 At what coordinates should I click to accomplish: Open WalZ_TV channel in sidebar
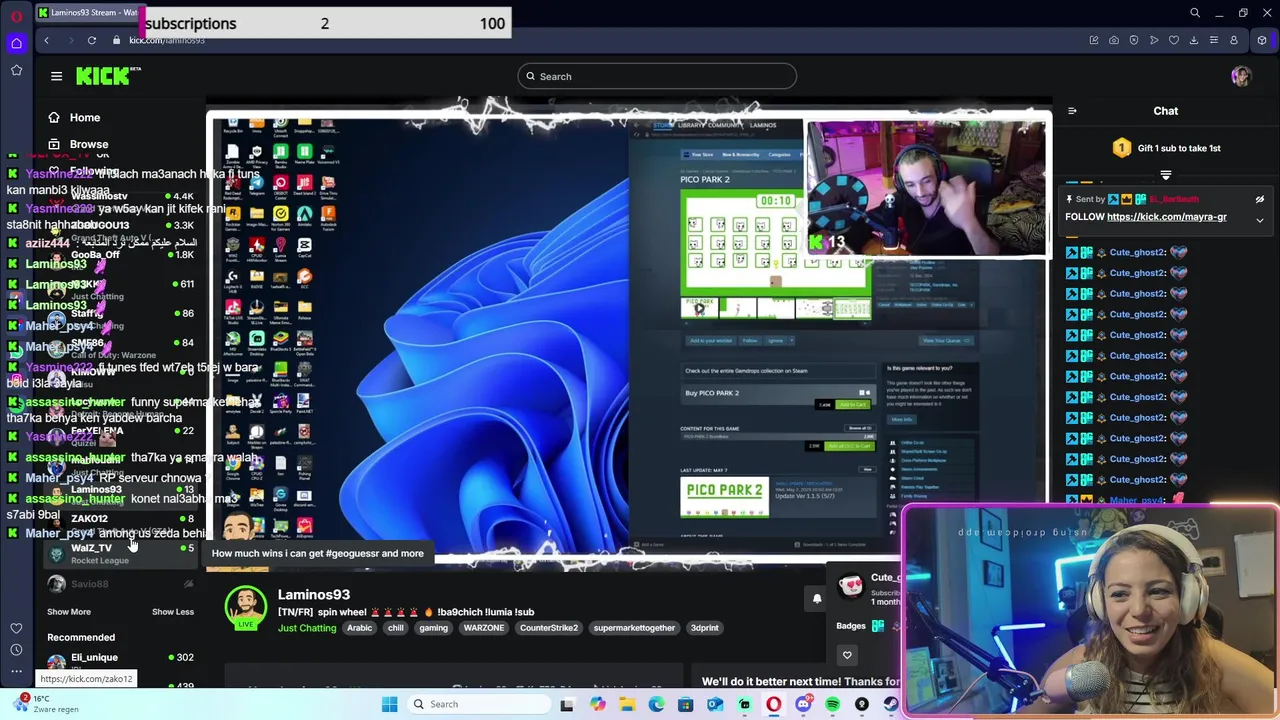(120, 554)
